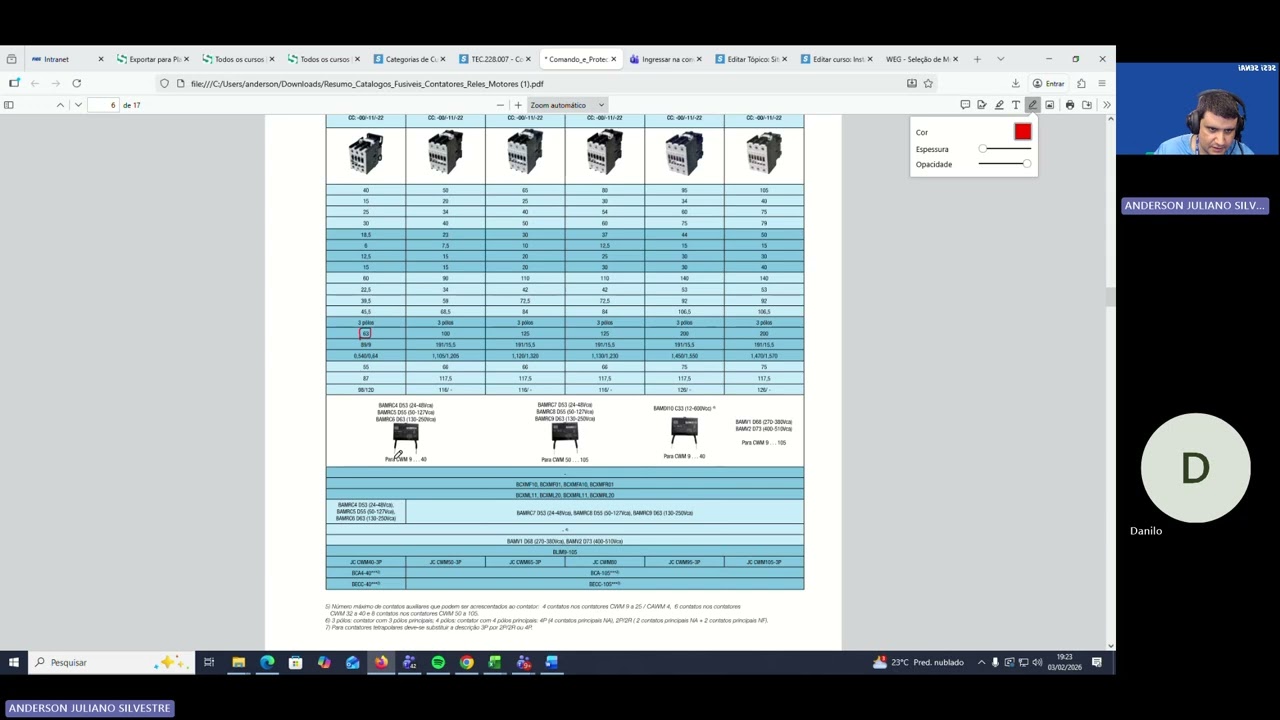Select Danilo participant avatar
1280x720 pixels.
pyautogui.click(x=1195, y=468)
